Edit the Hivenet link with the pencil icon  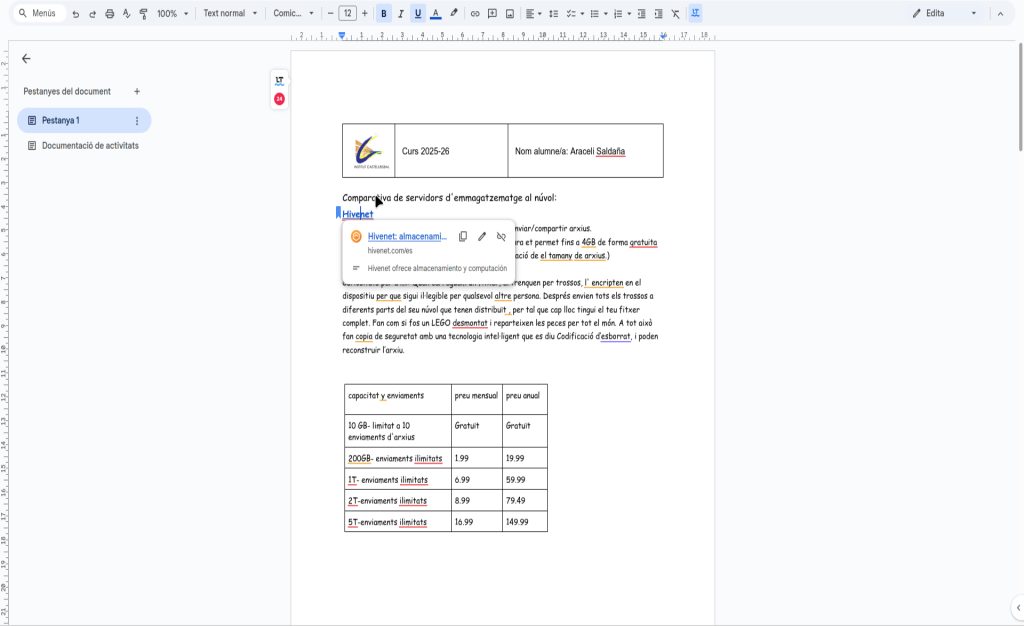pyautogui.click(x=482, y=237)
